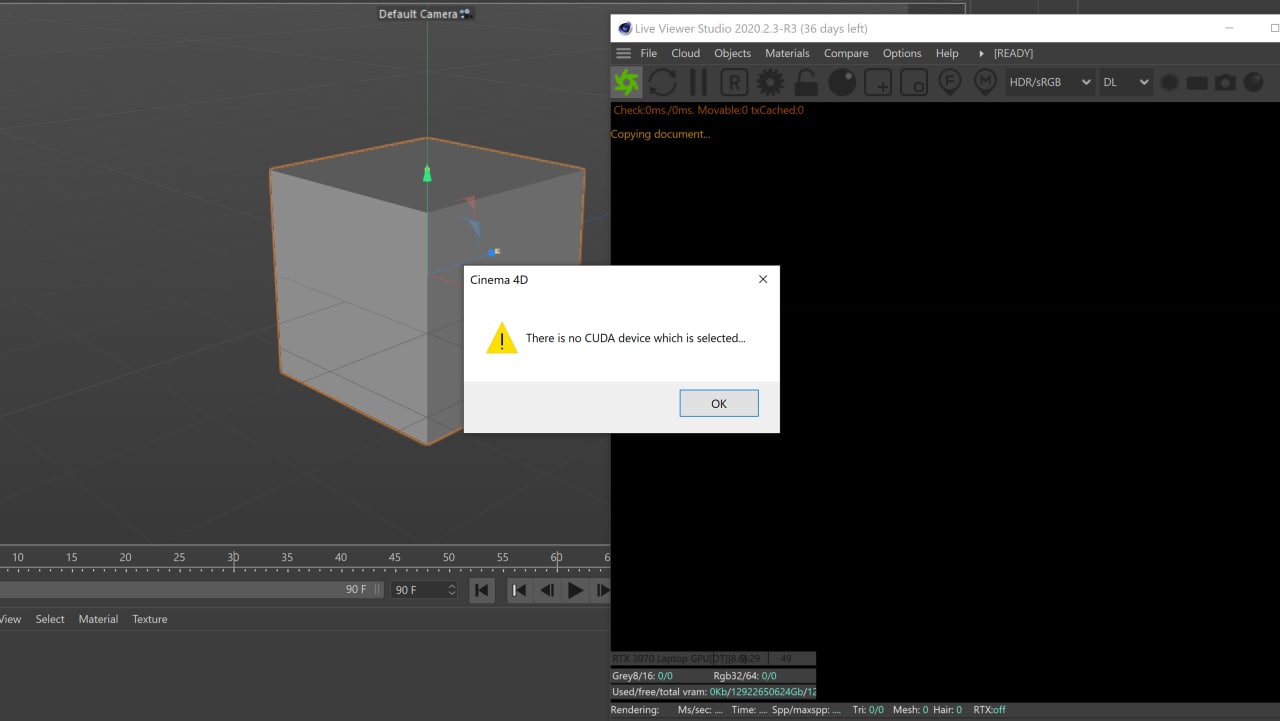This screenshot has width=1280, height=721.
Task: Click the pick focus F icon
Action: [950, 82]
